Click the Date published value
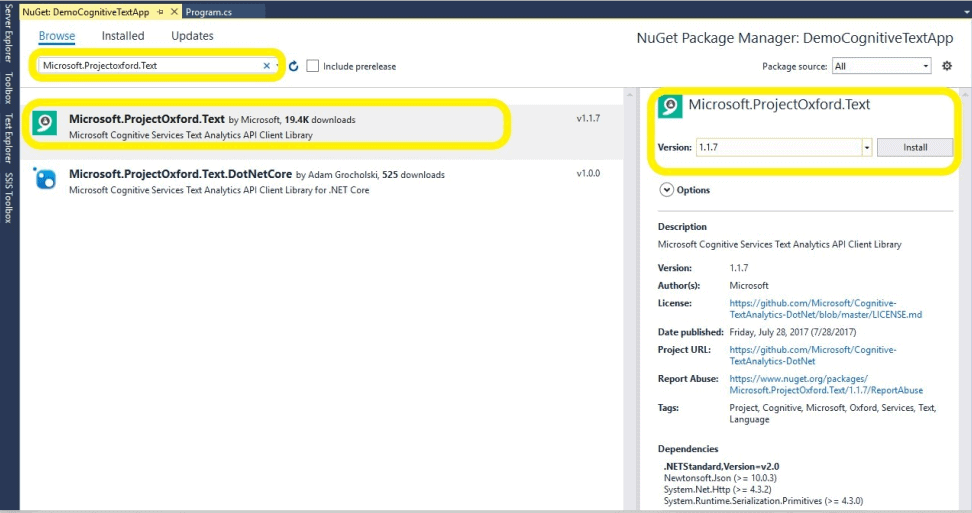 pos(792,332)
